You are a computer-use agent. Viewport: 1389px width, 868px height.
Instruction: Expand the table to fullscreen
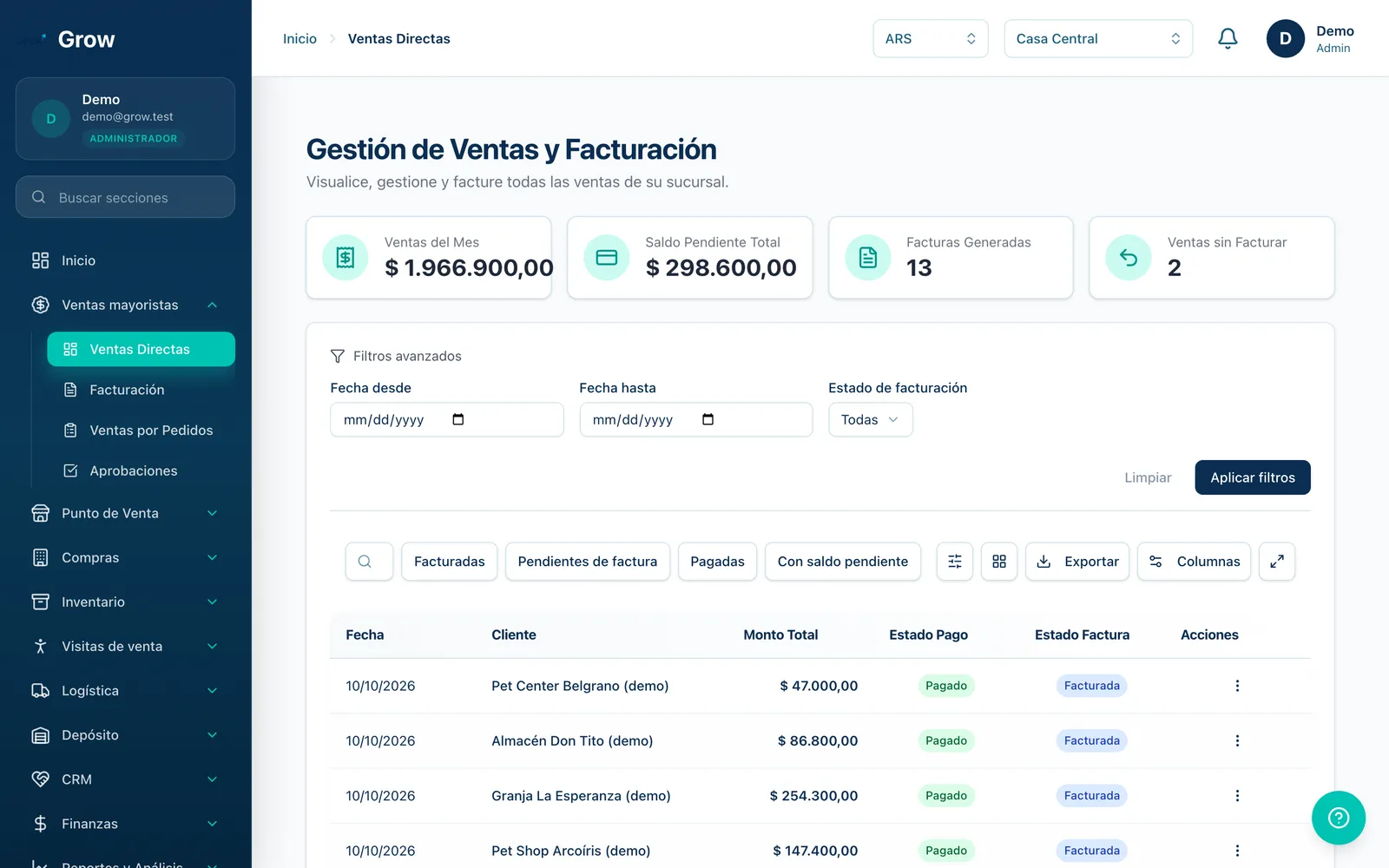coord(1277,562)
